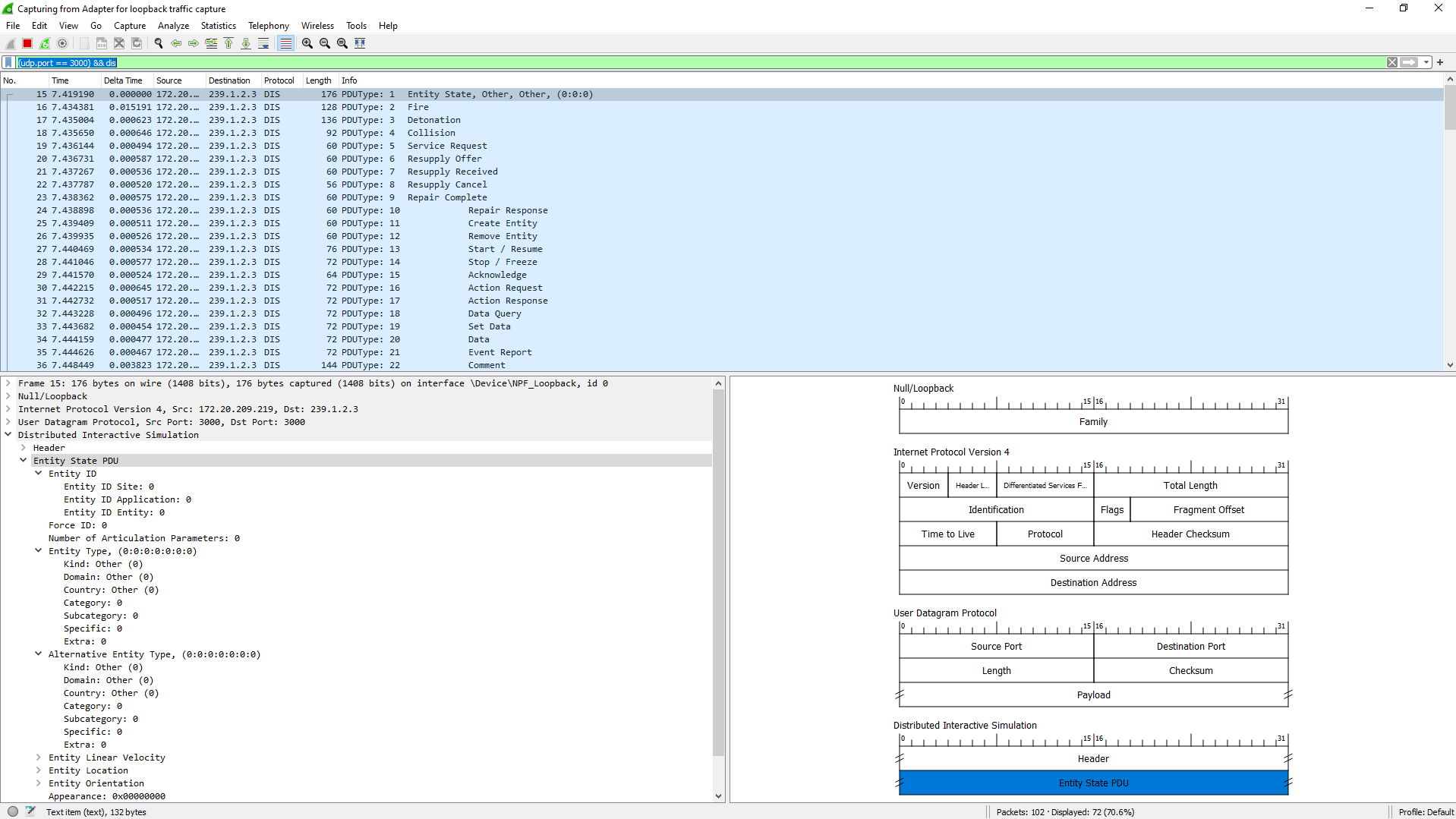
Task: Collapse the Alternative Entity Type node
Action: tap(39, 654)
